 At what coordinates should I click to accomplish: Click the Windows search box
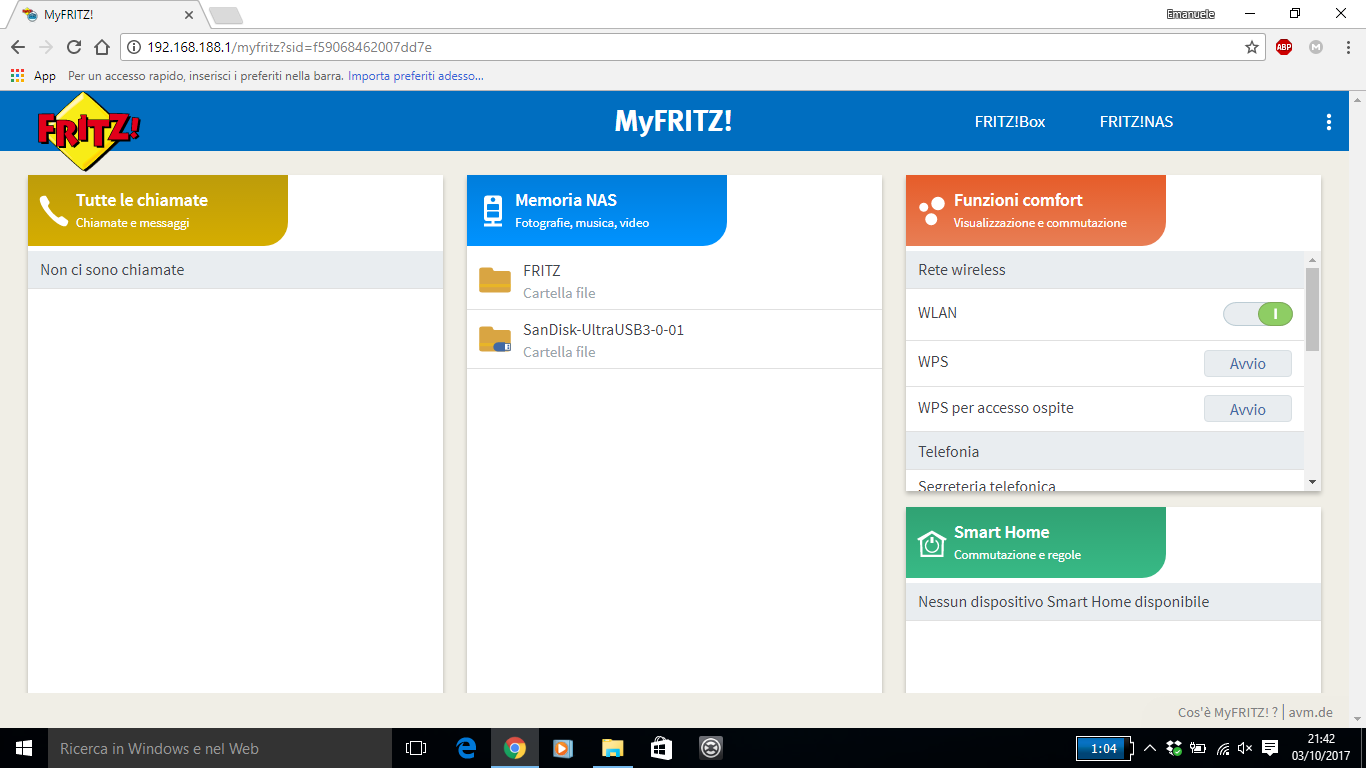[220, 748]
